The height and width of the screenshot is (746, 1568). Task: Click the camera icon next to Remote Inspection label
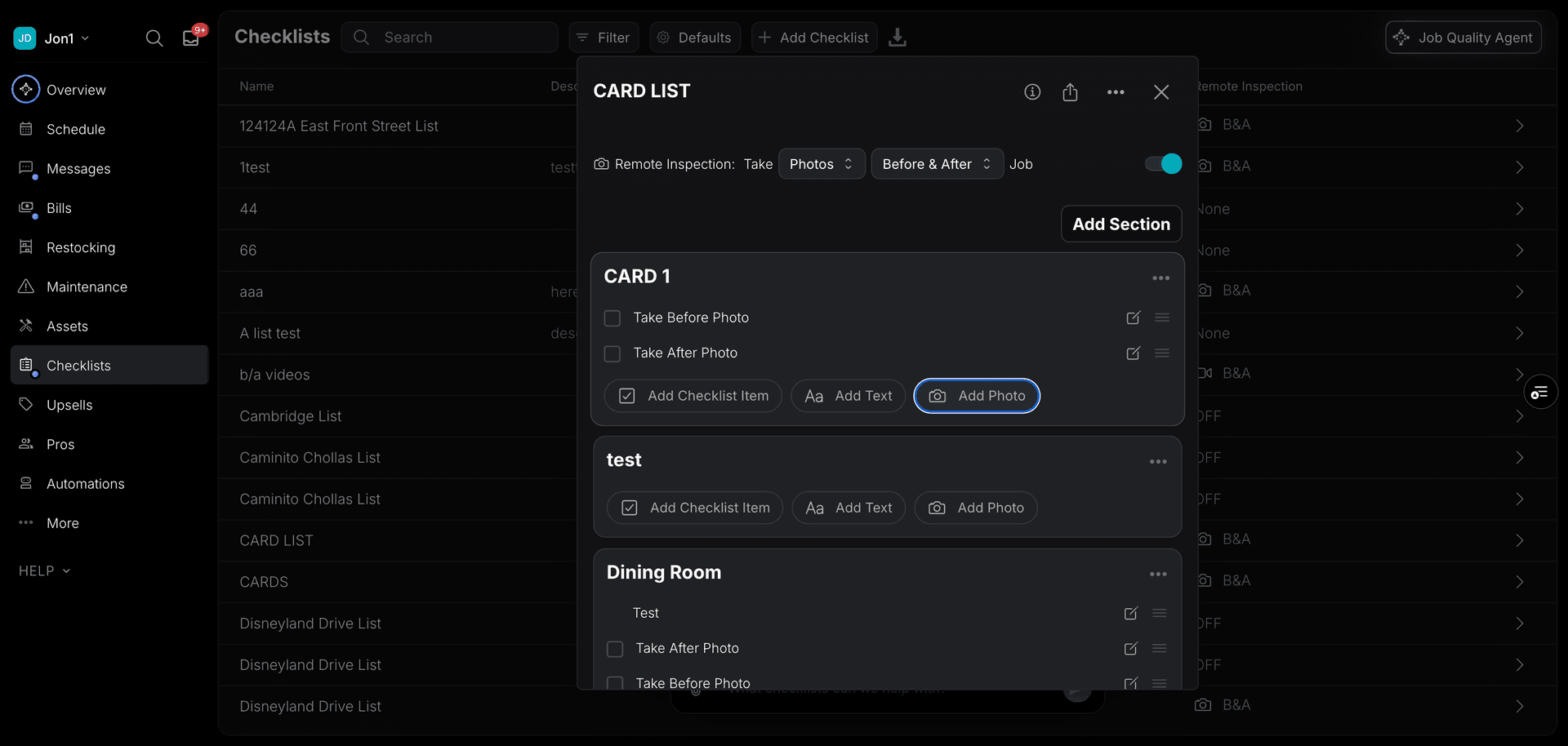pos(601,164)
